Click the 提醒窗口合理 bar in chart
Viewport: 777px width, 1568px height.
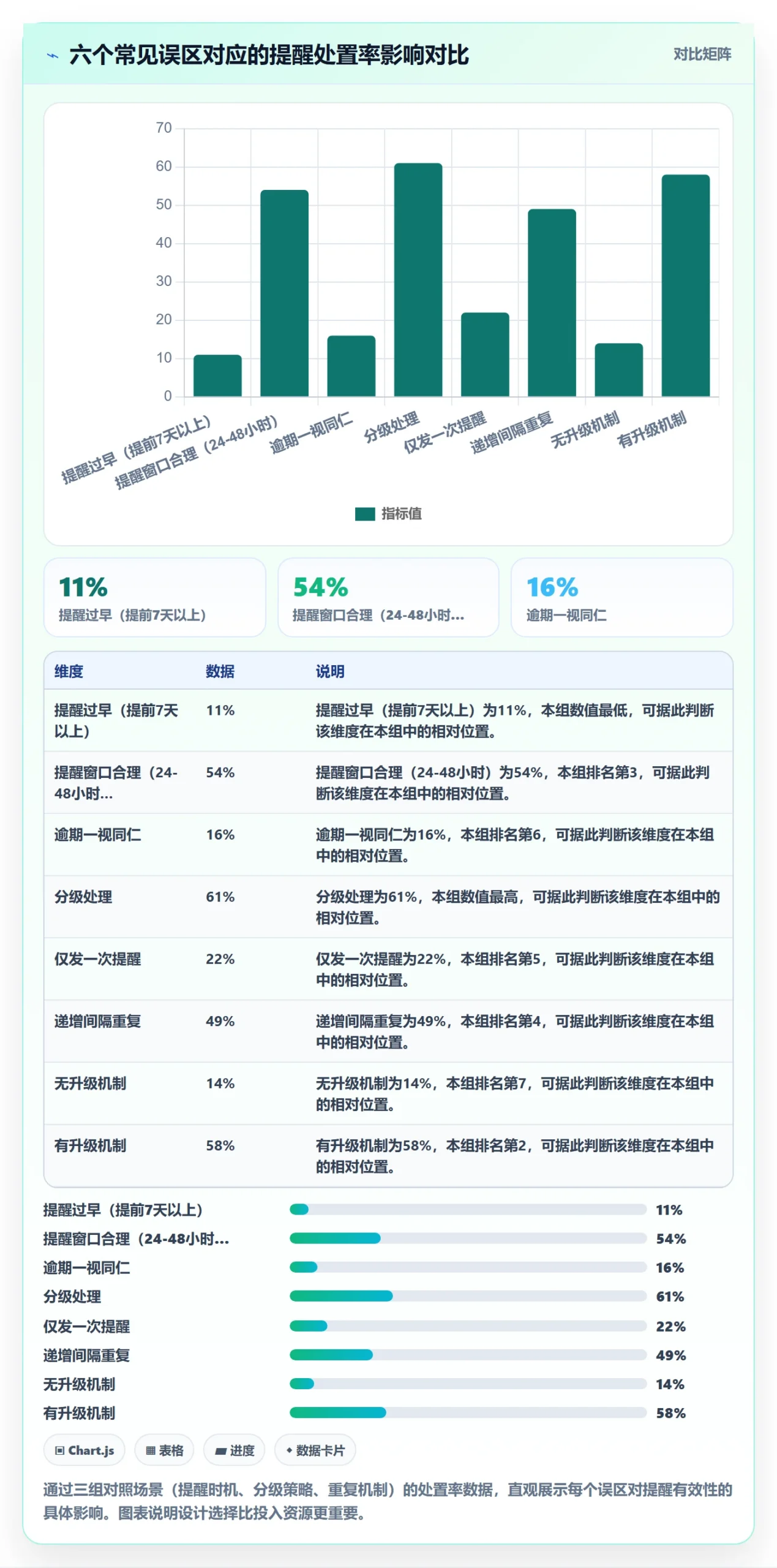(284, 293)
